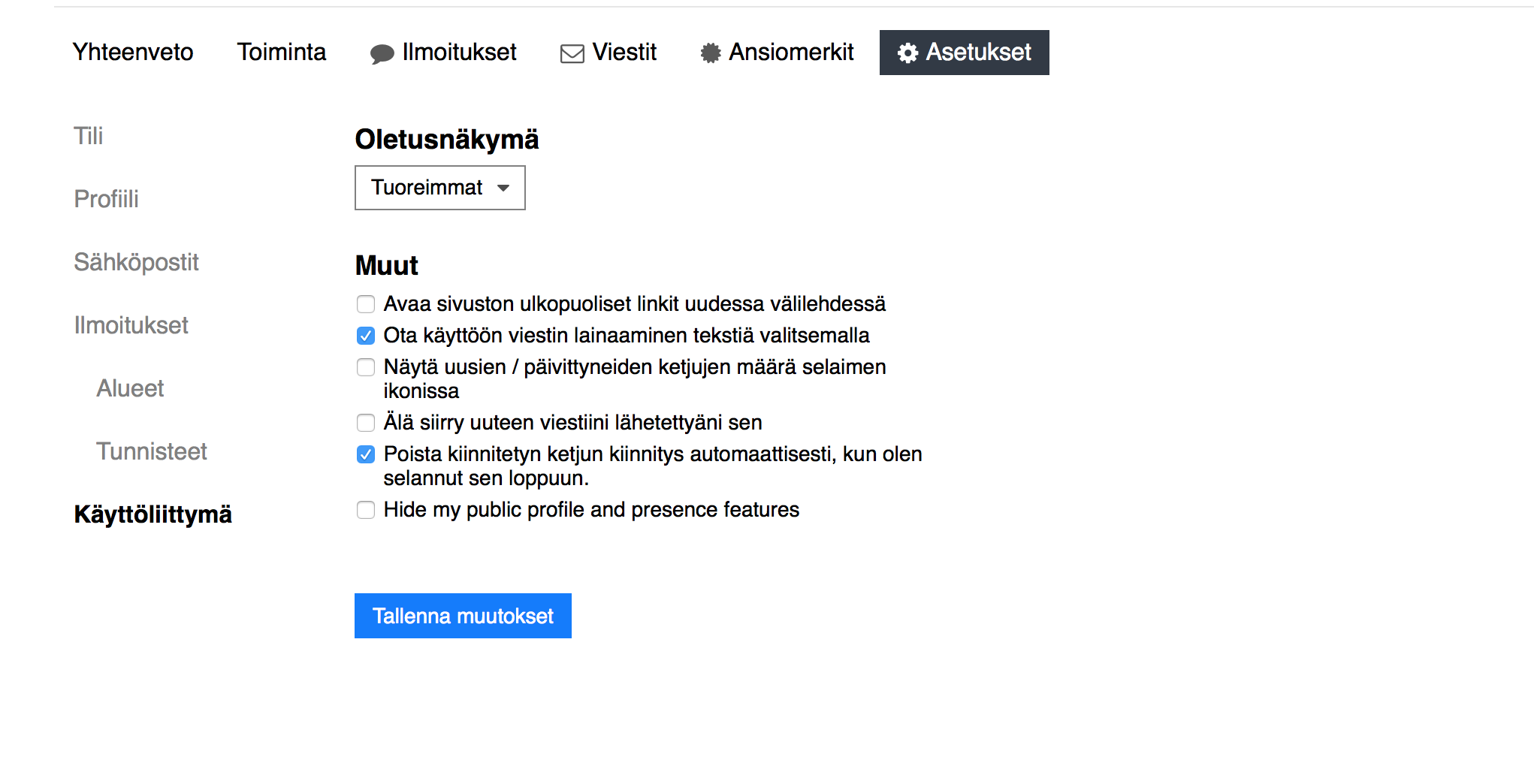This screenshot has width=1534, height=784.
Task: Check 'Älä siirry uuteen viestiini' option
Action: pyautogui.click(x=366, y=423)
